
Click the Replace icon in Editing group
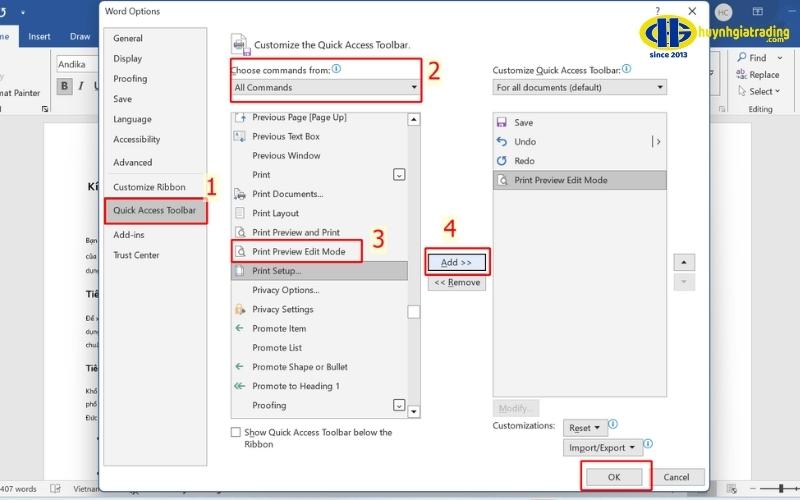tap(741, 74)
